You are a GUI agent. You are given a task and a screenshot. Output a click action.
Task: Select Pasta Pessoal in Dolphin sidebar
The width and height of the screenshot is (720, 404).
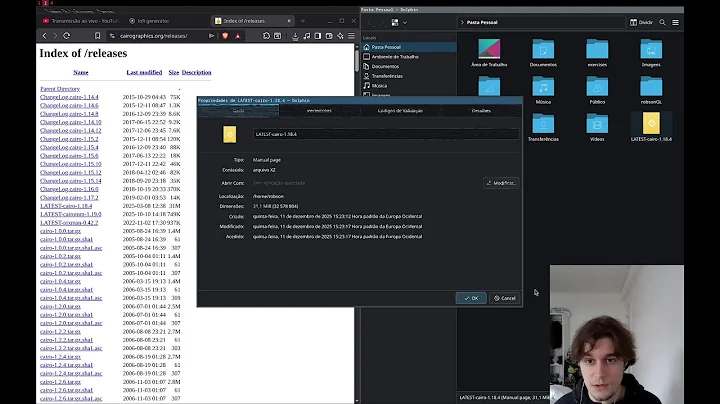point(409,47)
